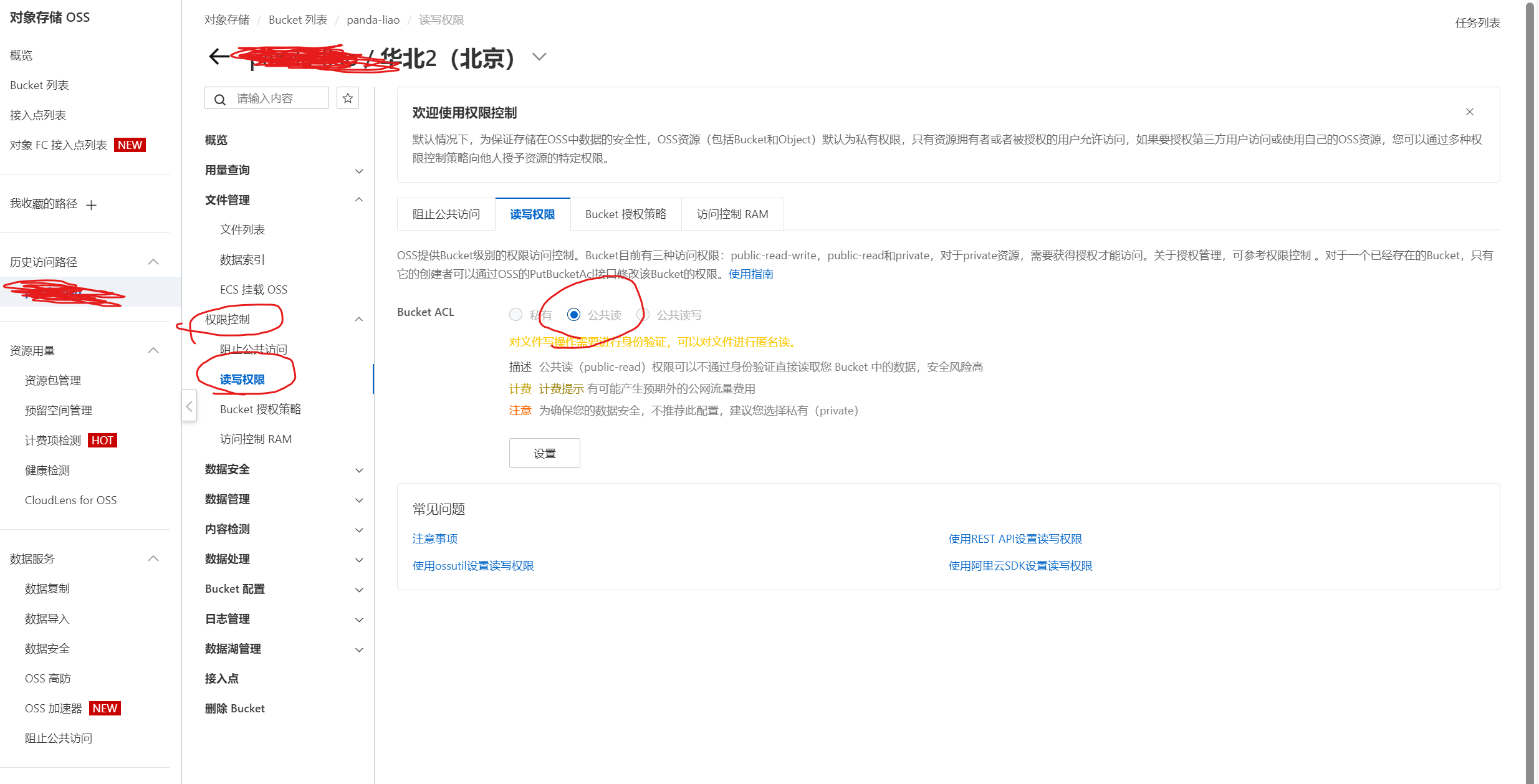Click the plus icon next to 我收藏的路径

(x=91, y=204)
